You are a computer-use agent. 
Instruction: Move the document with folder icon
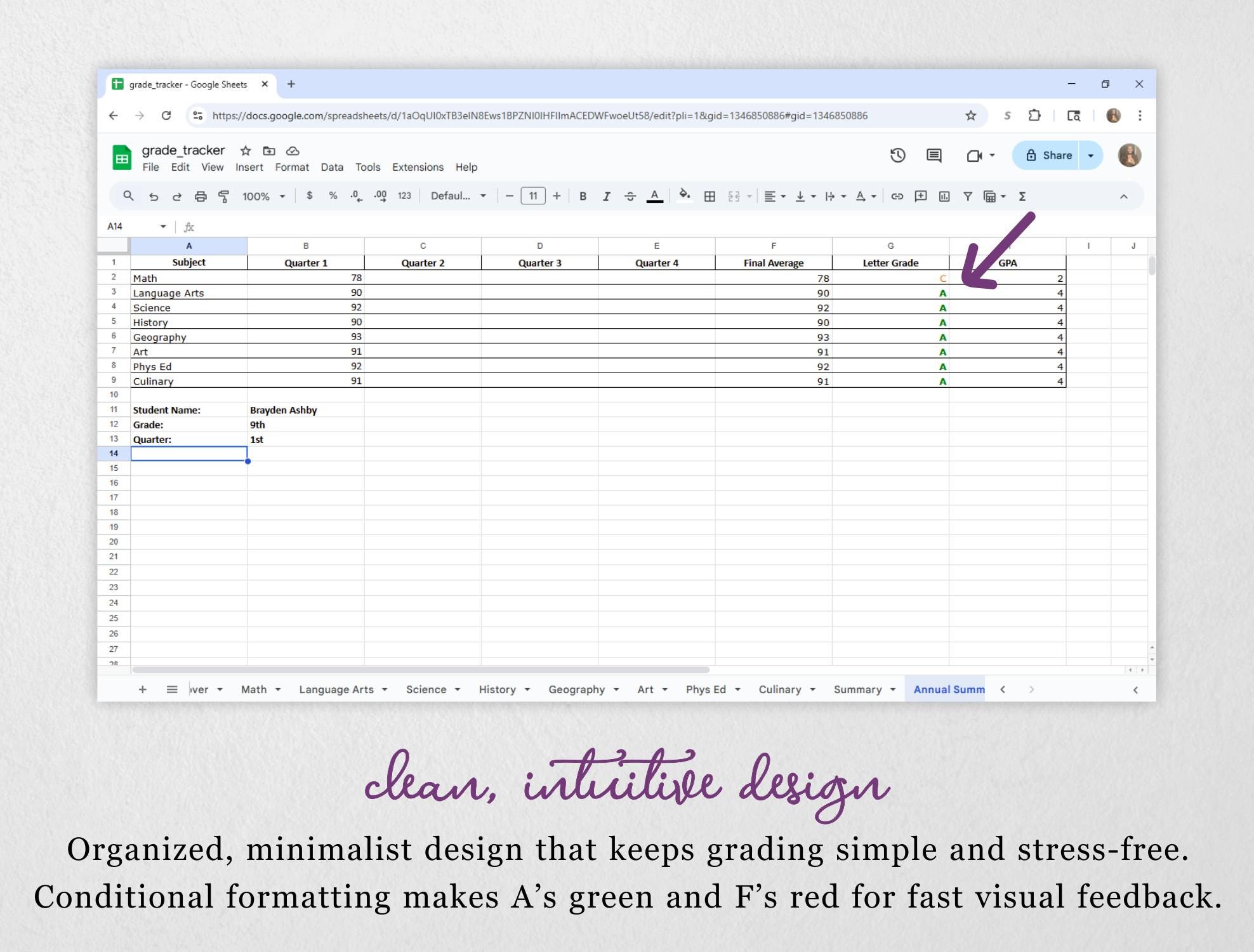(x=269, y=150)
